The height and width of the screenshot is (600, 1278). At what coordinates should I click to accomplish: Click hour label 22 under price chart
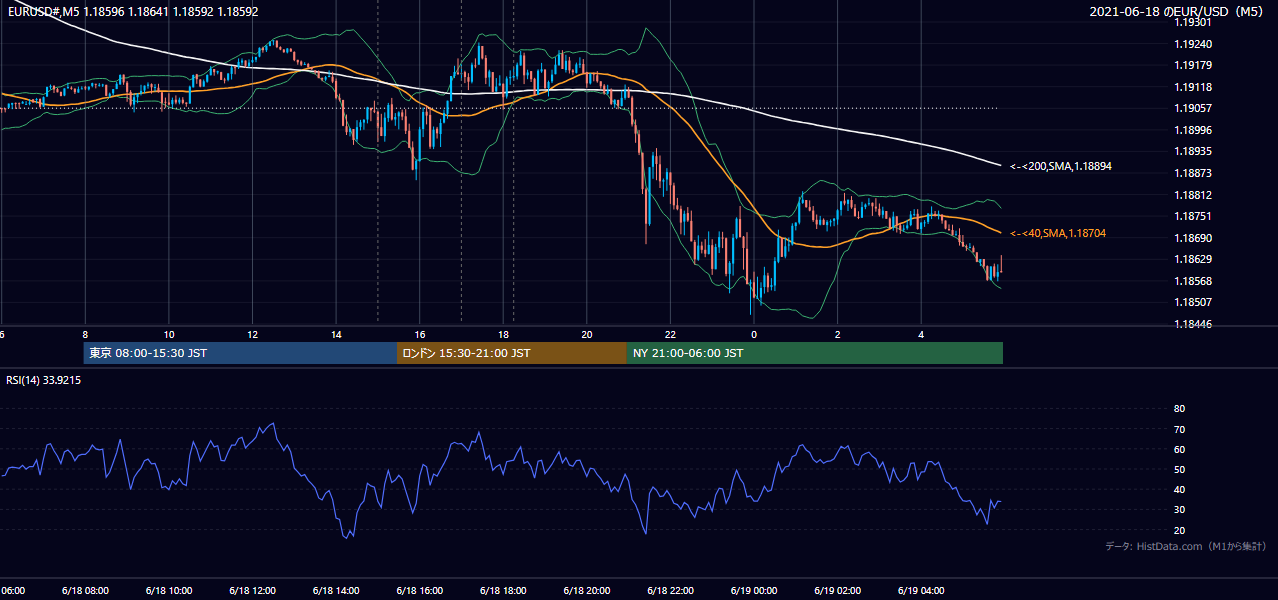tap(670, 335)
